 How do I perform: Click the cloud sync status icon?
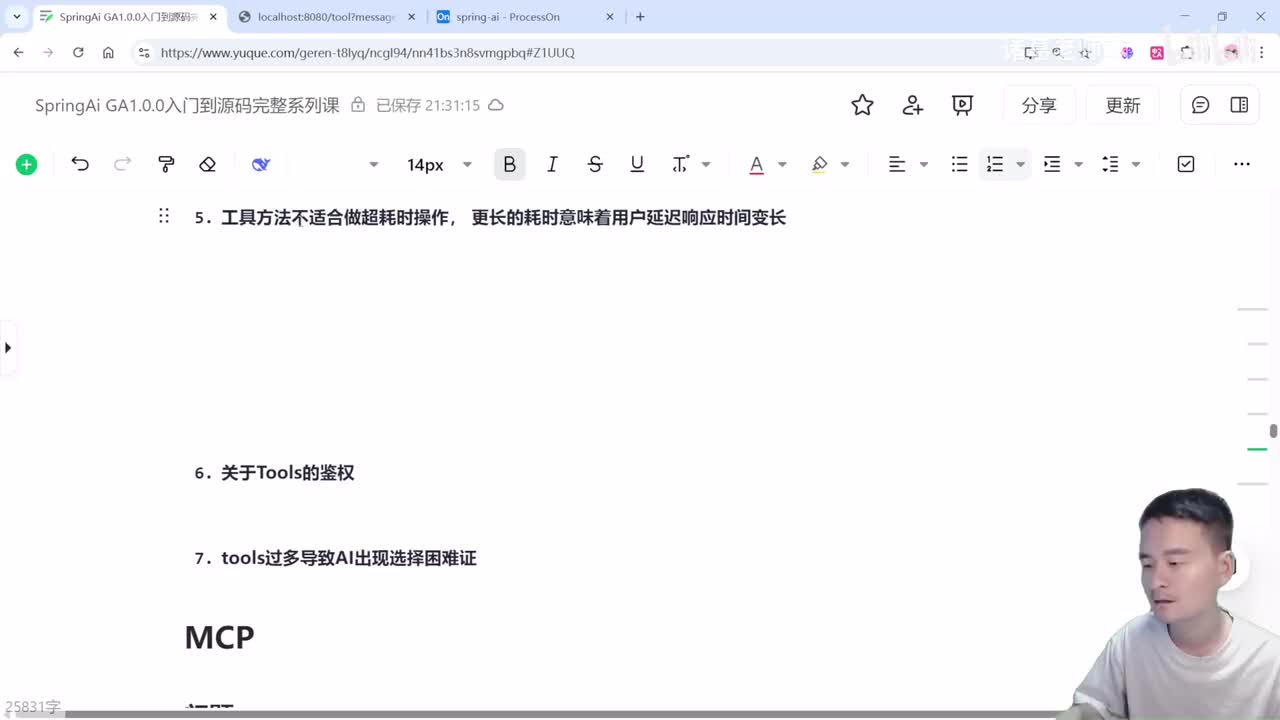(496, 105)
